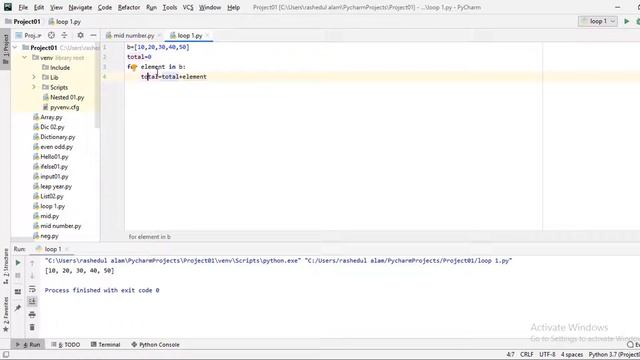Select pyvenv.cfg in project tree
The width and height of the screenshot is (640, 360).
(x=61, y=107)
